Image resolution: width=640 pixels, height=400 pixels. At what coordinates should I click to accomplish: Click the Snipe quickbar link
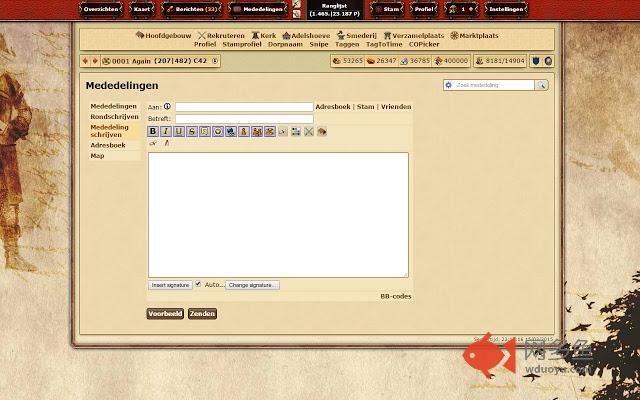319,44
